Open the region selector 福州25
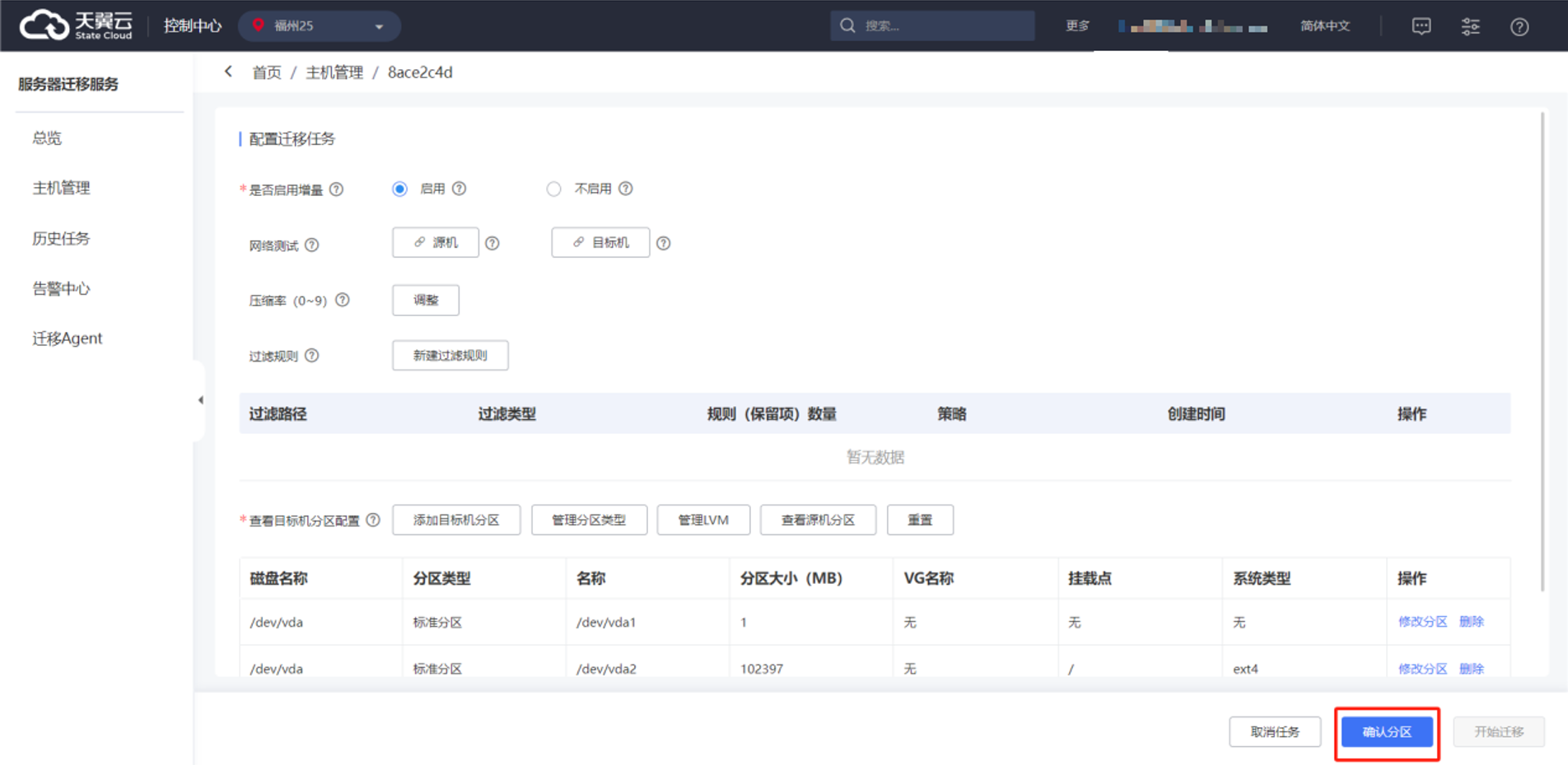 point(320,26)
